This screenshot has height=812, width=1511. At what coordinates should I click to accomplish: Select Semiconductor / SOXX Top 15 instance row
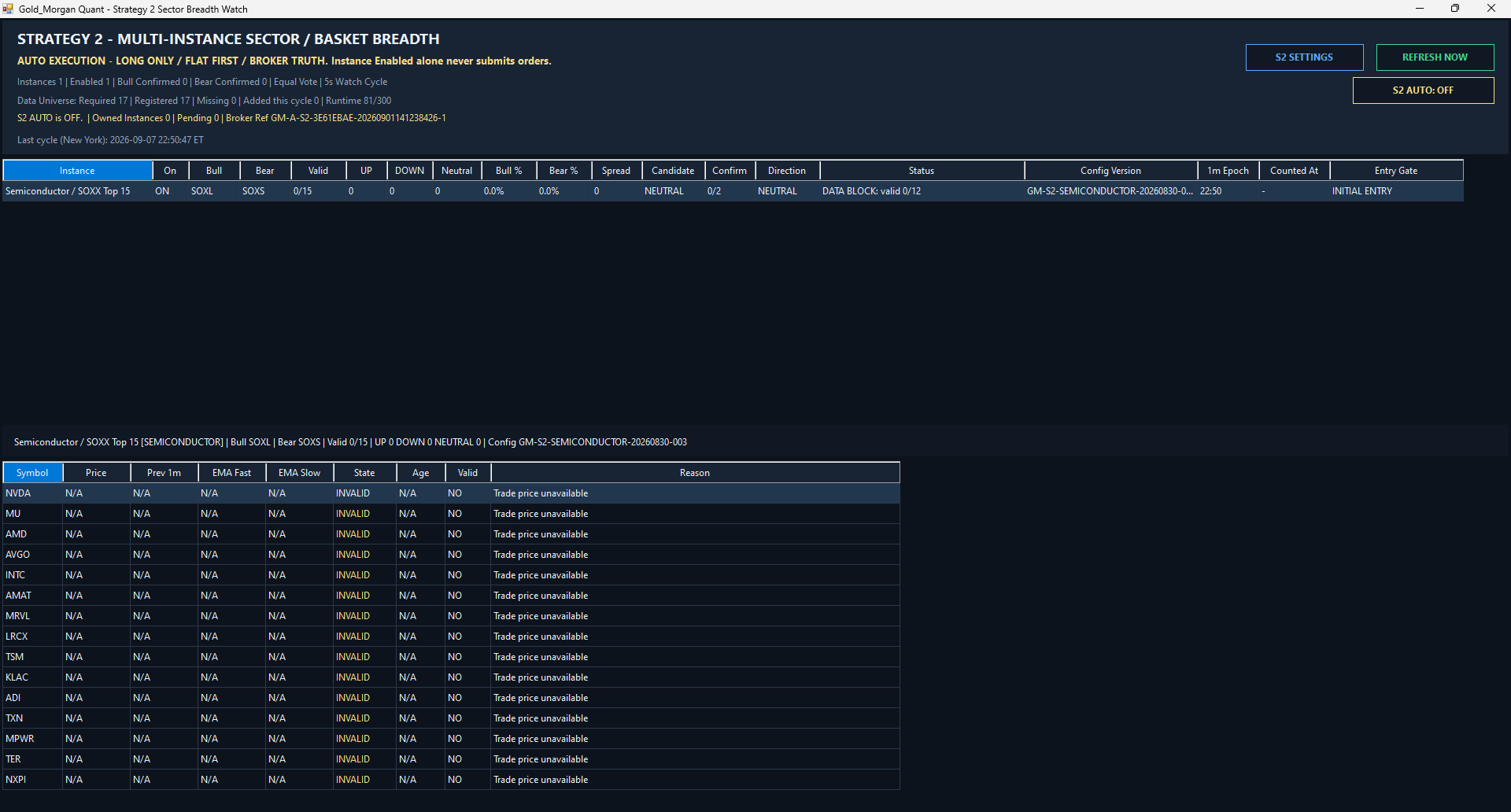733,191
